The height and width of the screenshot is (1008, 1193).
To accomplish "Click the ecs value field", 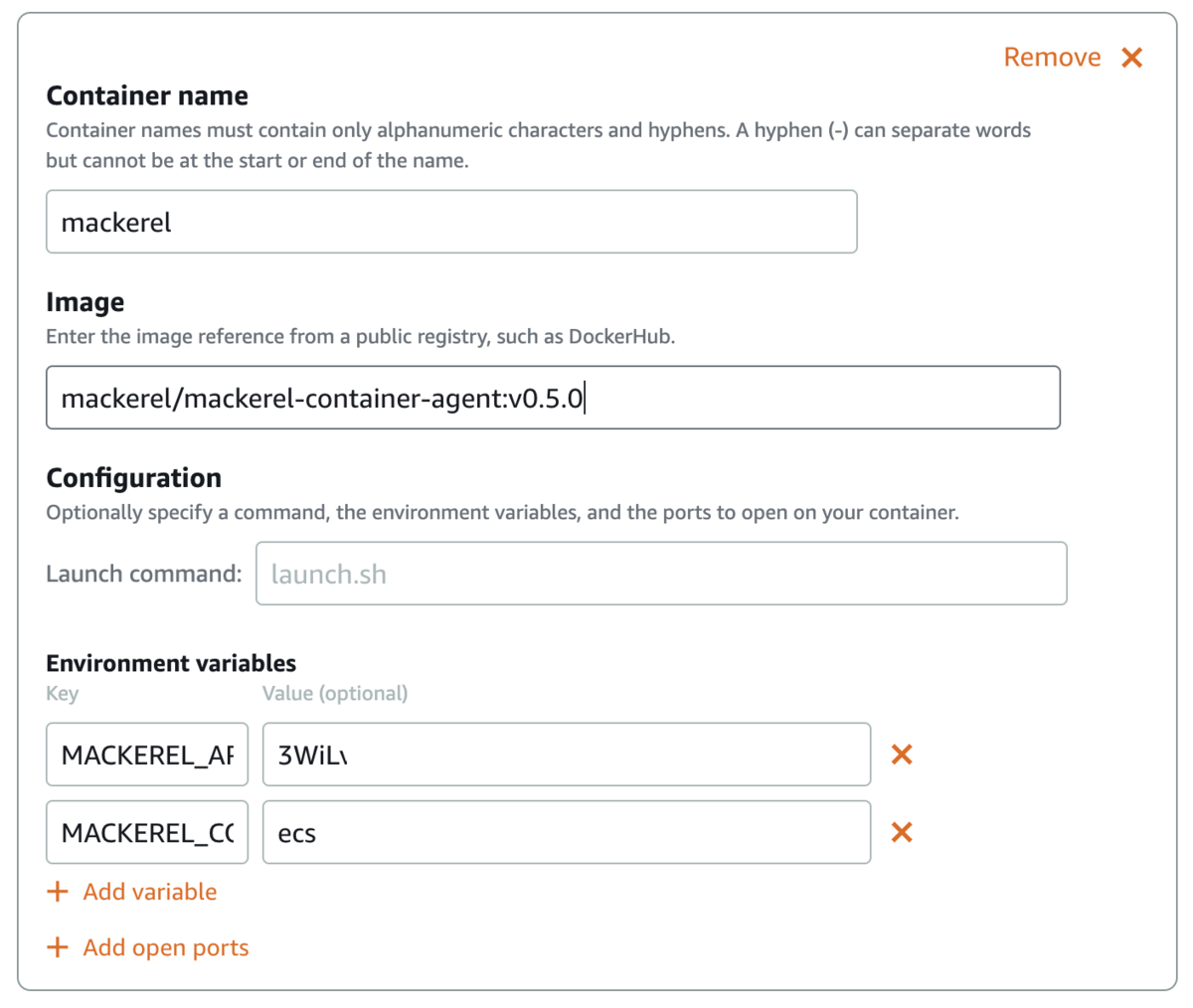I will coord(567,832).
